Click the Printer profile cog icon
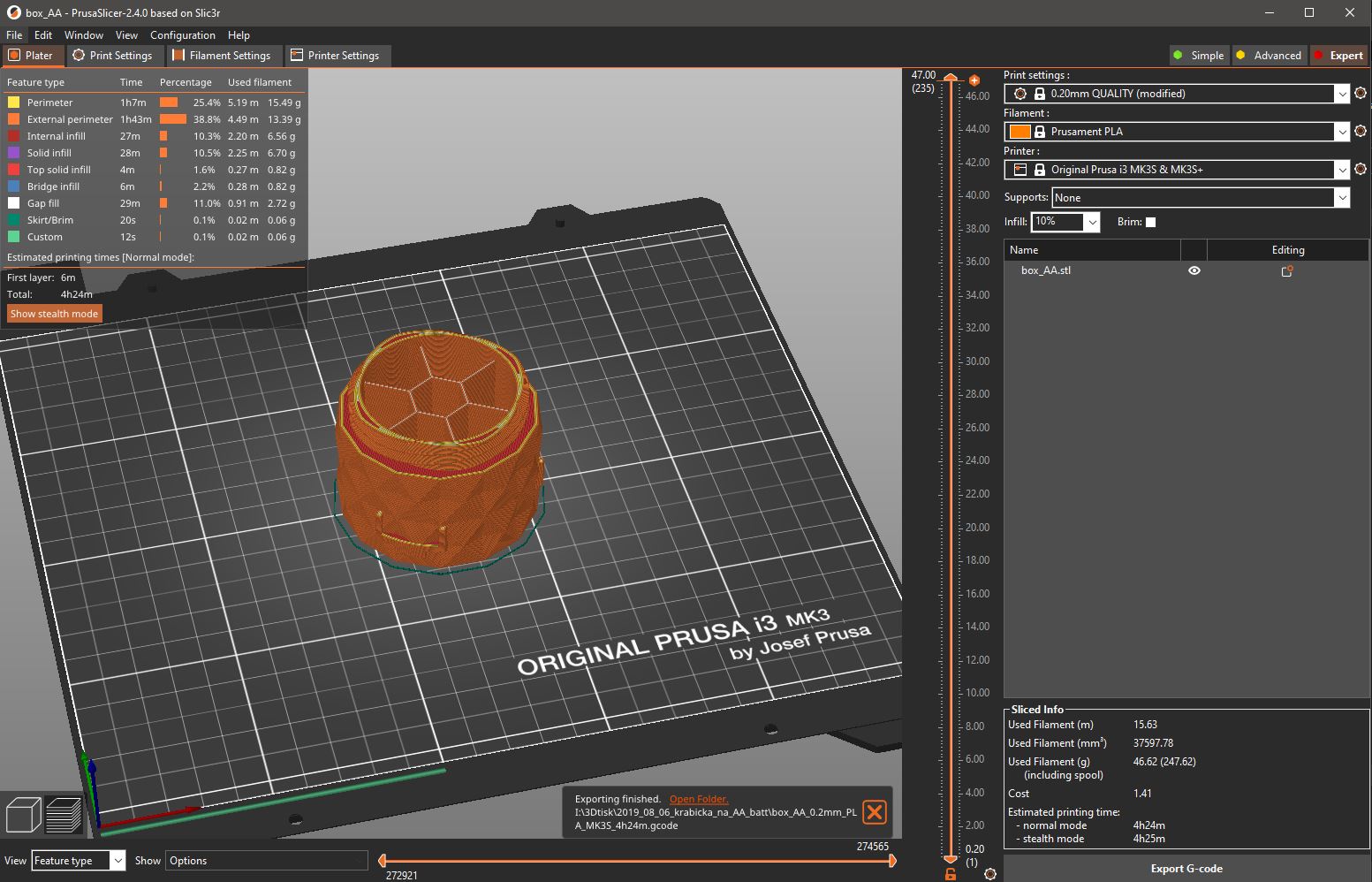Screen dimensions: 1372x882 pos(1360,169)
